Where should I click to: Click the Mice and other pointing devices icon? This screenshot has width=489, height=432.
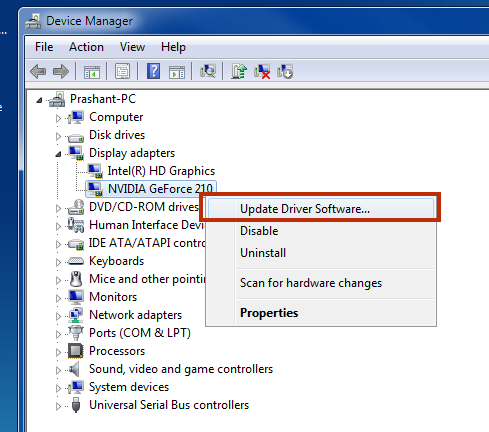(x=76, y=279)
